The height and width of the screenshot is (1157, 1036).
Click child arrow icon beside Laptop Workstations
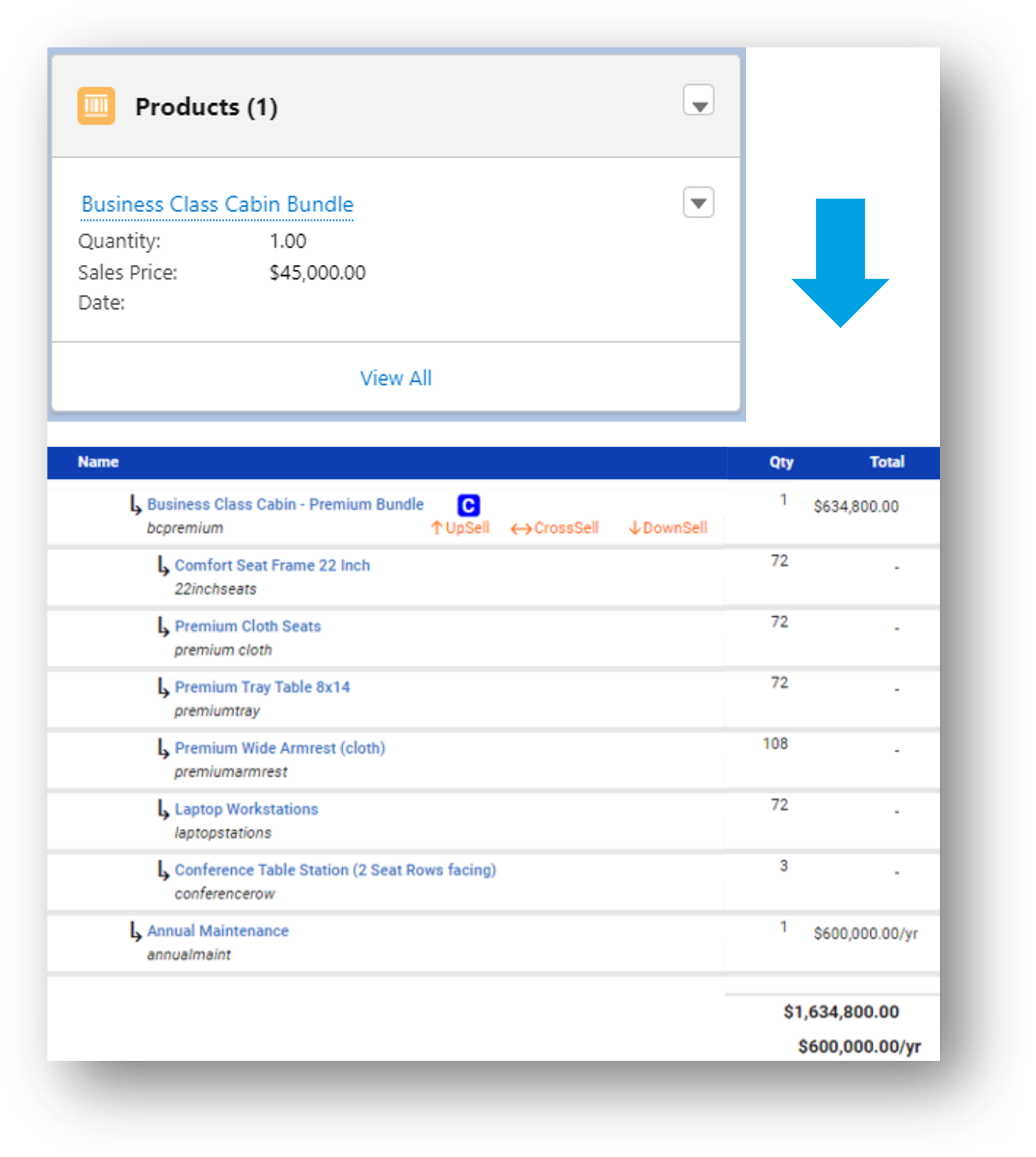pos(163,810)
